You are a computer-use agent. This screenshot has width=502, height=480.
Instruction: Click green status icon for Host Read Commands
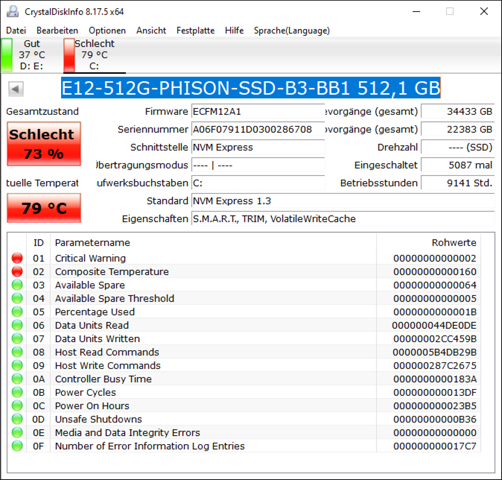point(17,352)
